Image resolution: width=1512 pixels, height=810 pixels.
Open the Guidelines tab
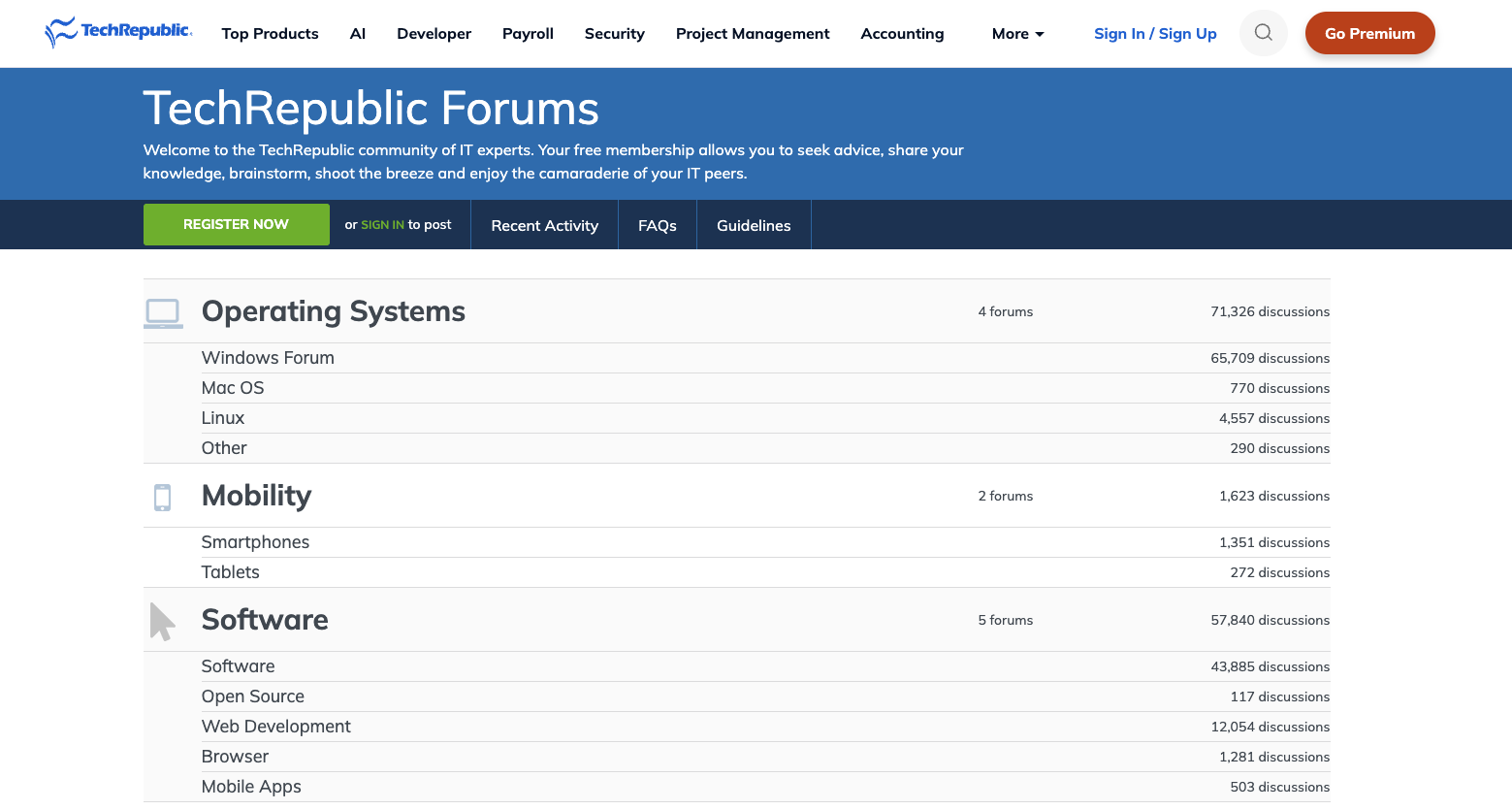click(x=754, y=225)
